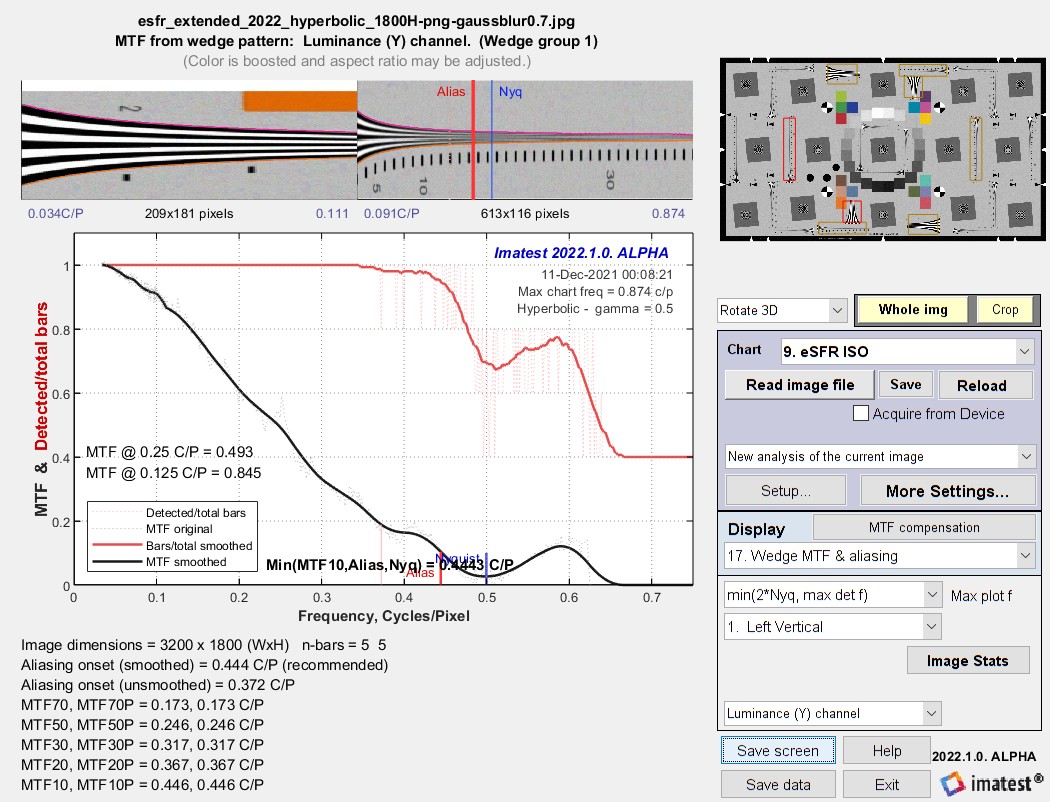Click the Imatest logo icon
Viewport: 1050px width, 802px height.
(x=952, y=784)
